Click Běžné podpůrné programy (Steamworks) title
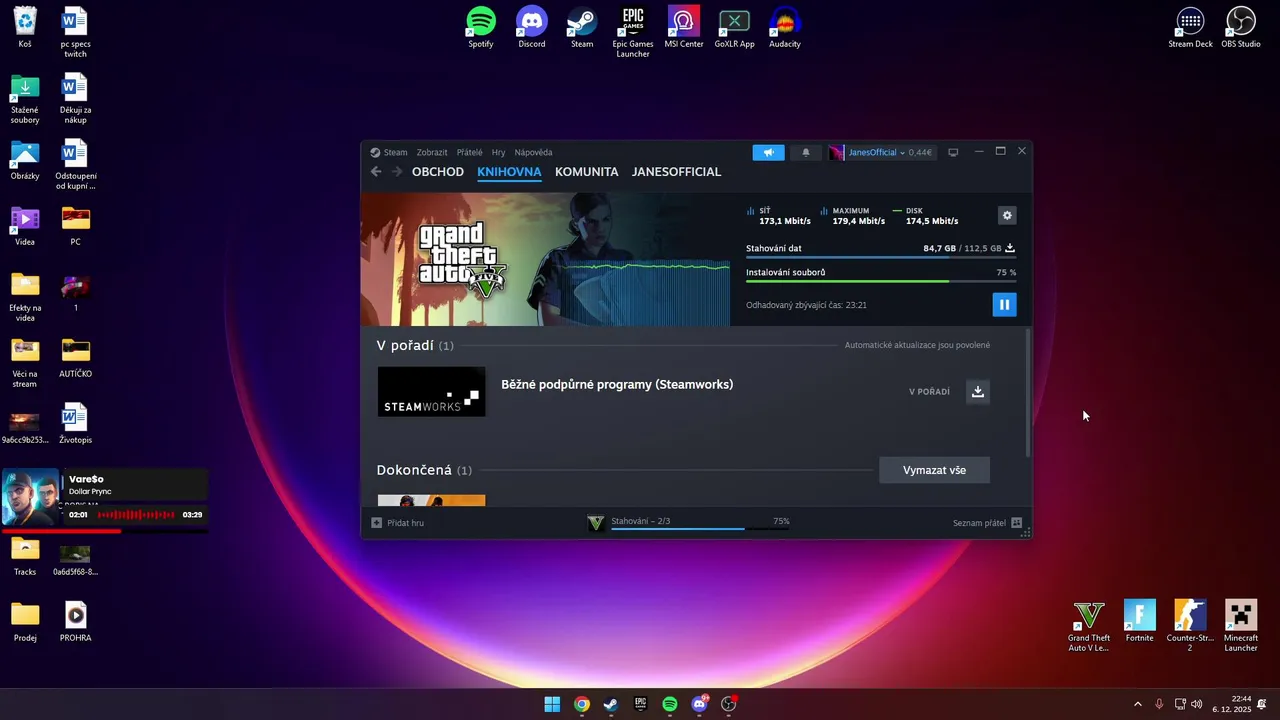1280x720 pixels. click(617, 385)
